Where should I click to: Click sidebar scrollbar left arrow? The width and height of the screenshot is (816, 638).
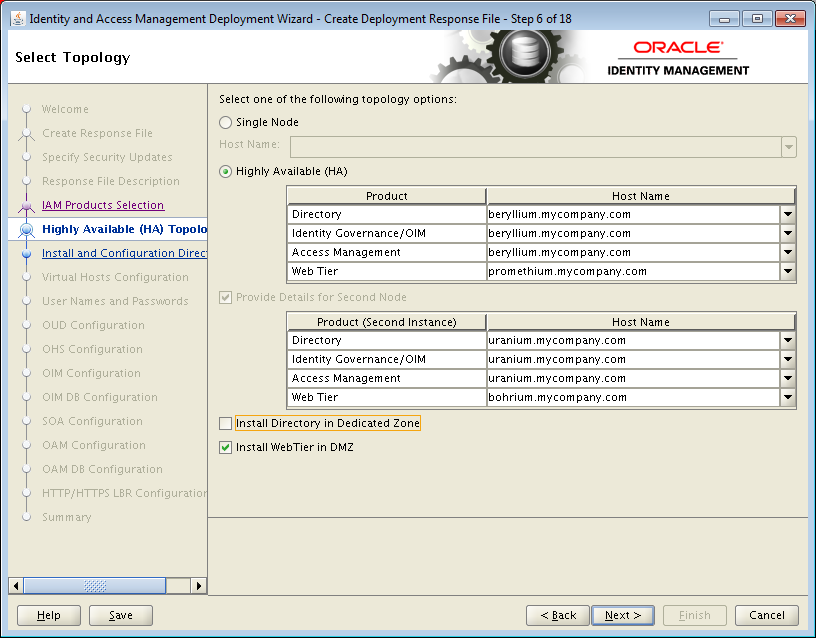point(16,586)
